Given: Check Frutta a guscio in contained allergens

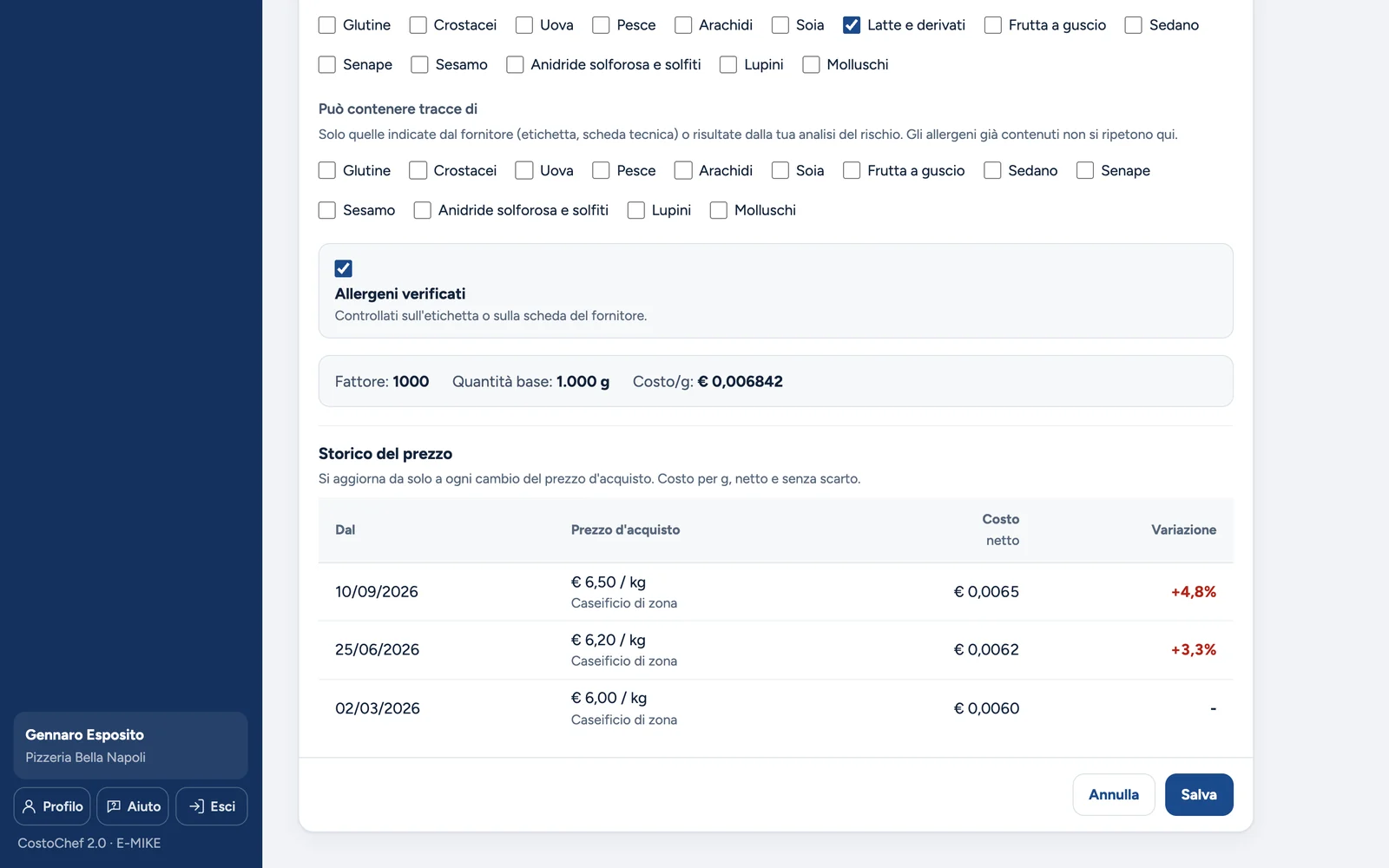Looking at the screenshot, I should 993,25.
